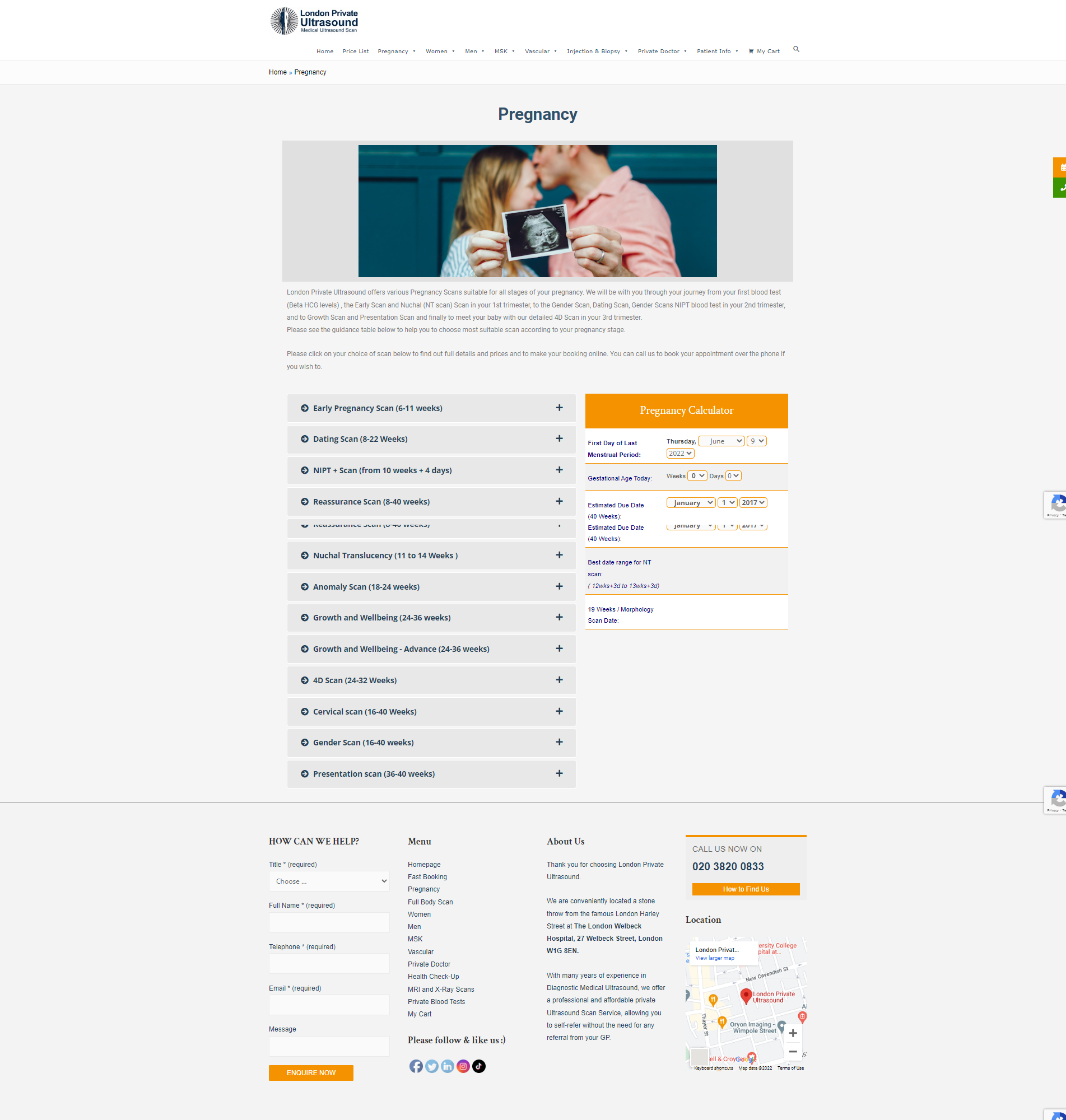The width and height of the screenshot is (1066, 1120).
Task: Expand NIPT + Scan accordion row
Action: click(x=431, y=470)
